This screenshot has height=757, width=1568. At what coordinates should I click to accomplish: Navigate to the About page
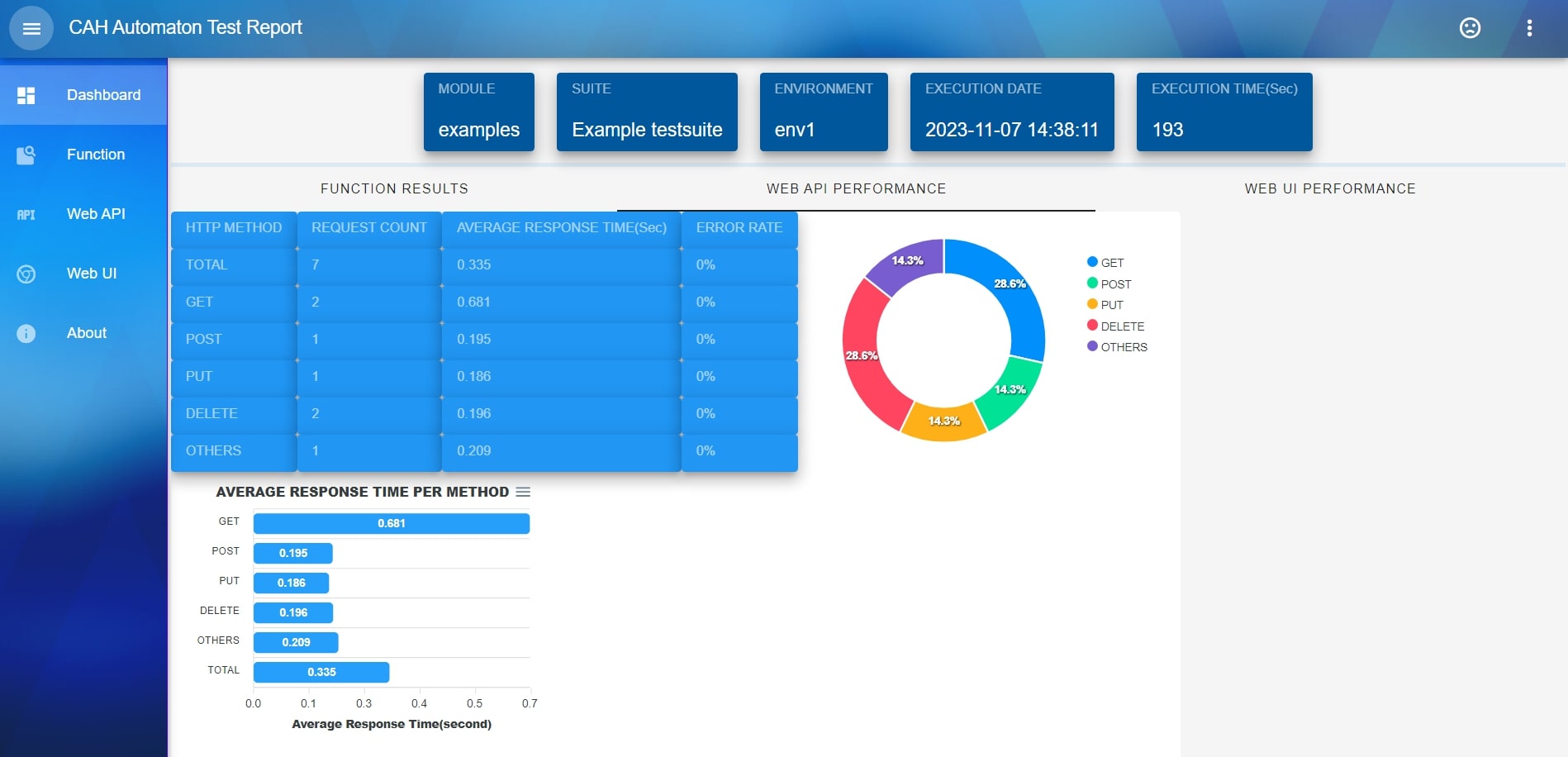(86, 333)
